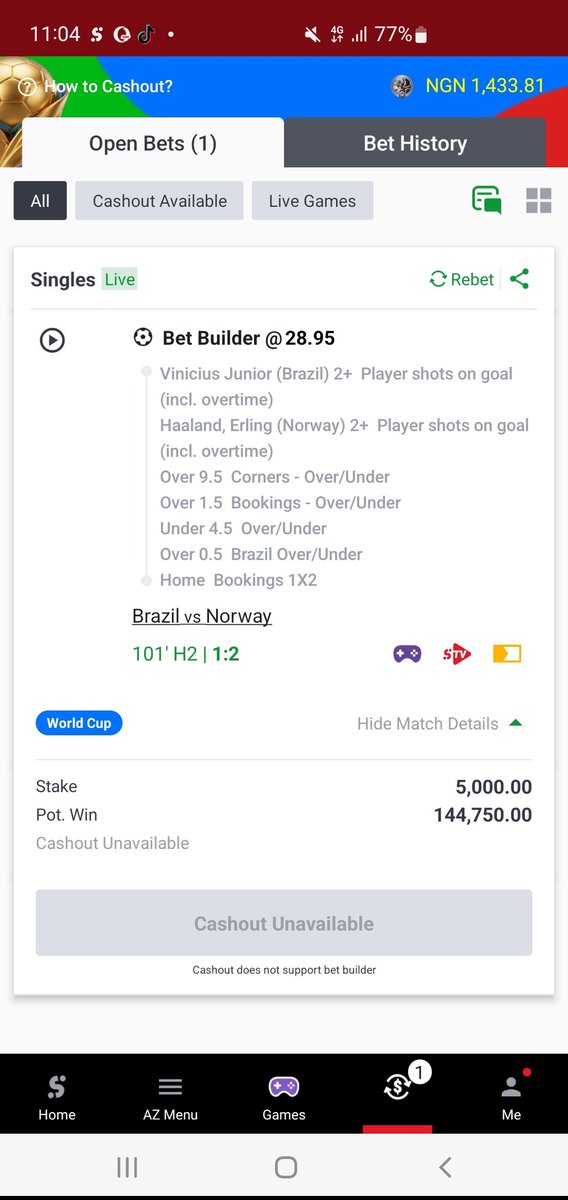The height and width of the screenshot is (1200, 568).
Task: Share the bet slip via share icon
Action: coord(519,280)
